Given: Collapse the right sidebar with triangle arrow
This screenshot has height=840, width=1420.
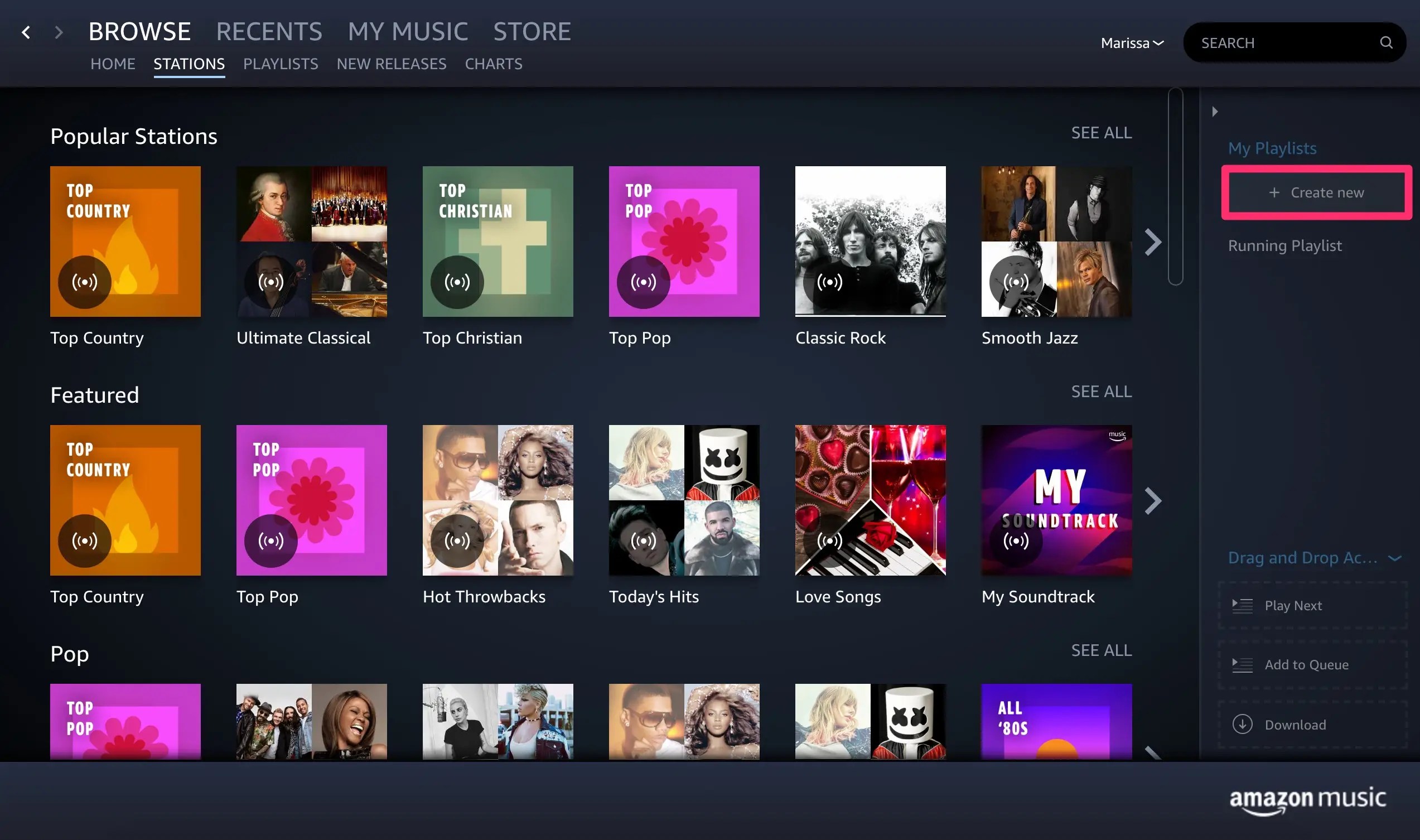Looking at the screenshot, I should pos(1215,112).
